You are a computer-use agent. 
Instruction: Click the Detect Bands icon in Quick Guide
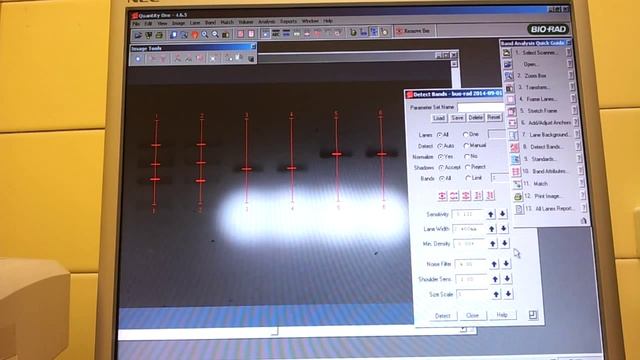pos(515,147)
